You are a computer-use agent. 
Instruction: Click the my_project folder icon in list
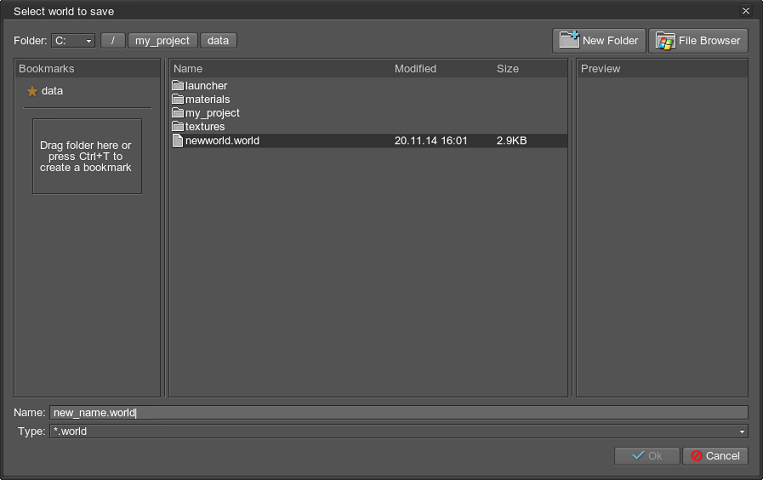178,113
